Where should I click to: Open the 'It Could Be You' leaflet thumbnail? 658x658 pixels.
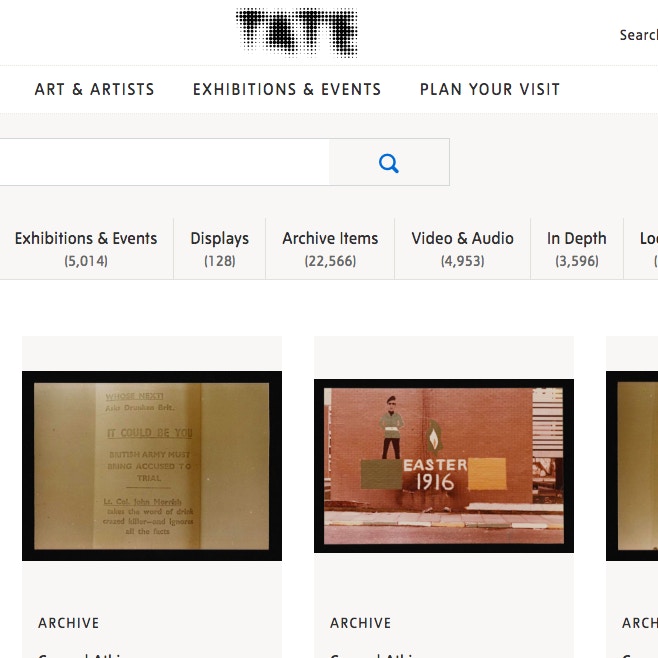click(x=152, y=465)
